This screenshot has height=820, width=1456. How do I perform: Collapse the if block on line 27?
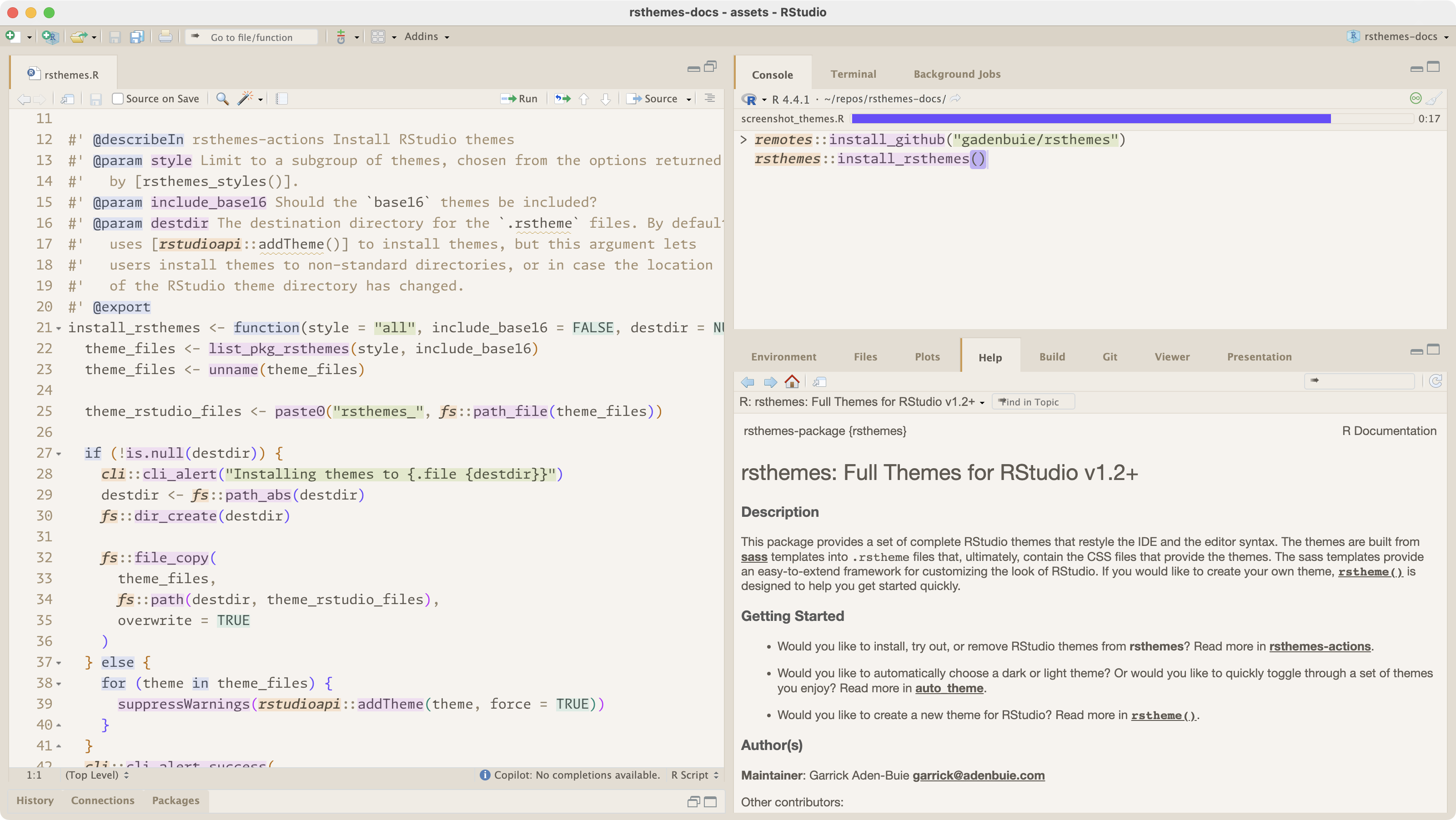click(x=58, y=454)
